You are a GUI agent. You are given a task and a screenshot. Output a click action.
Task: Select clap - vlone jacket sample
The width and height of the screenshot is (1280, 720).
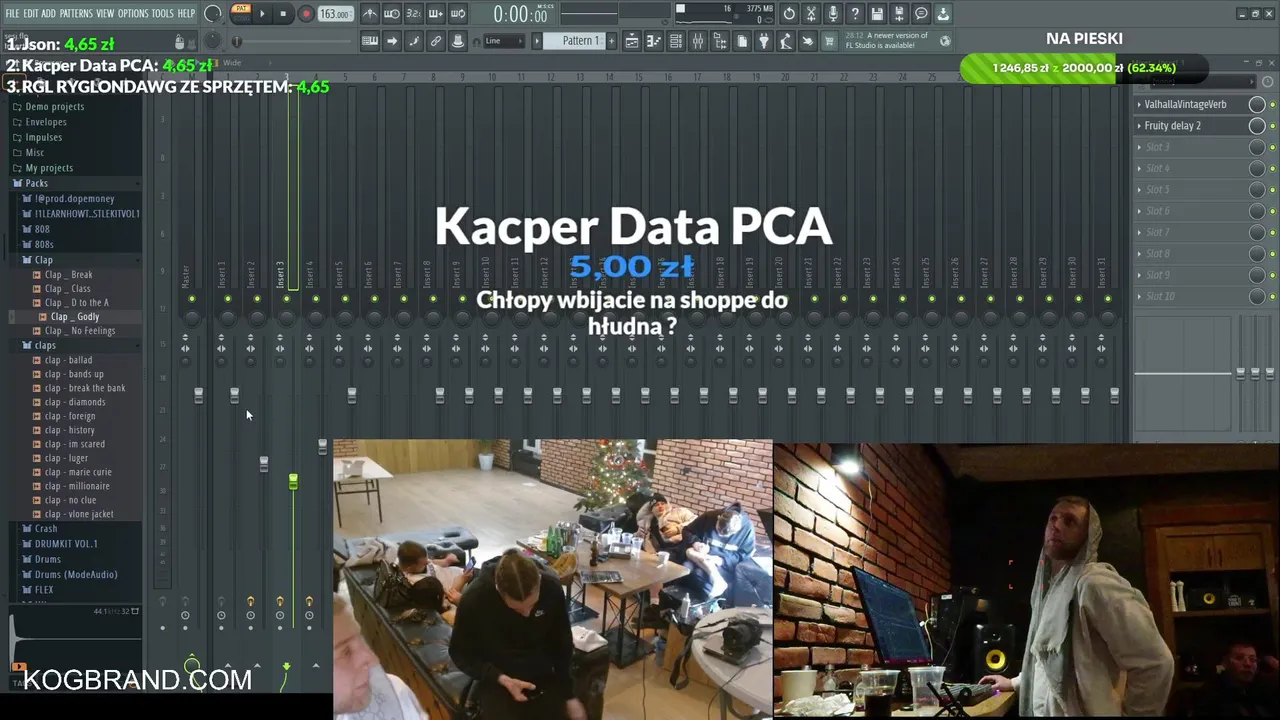tap(79, 514)
